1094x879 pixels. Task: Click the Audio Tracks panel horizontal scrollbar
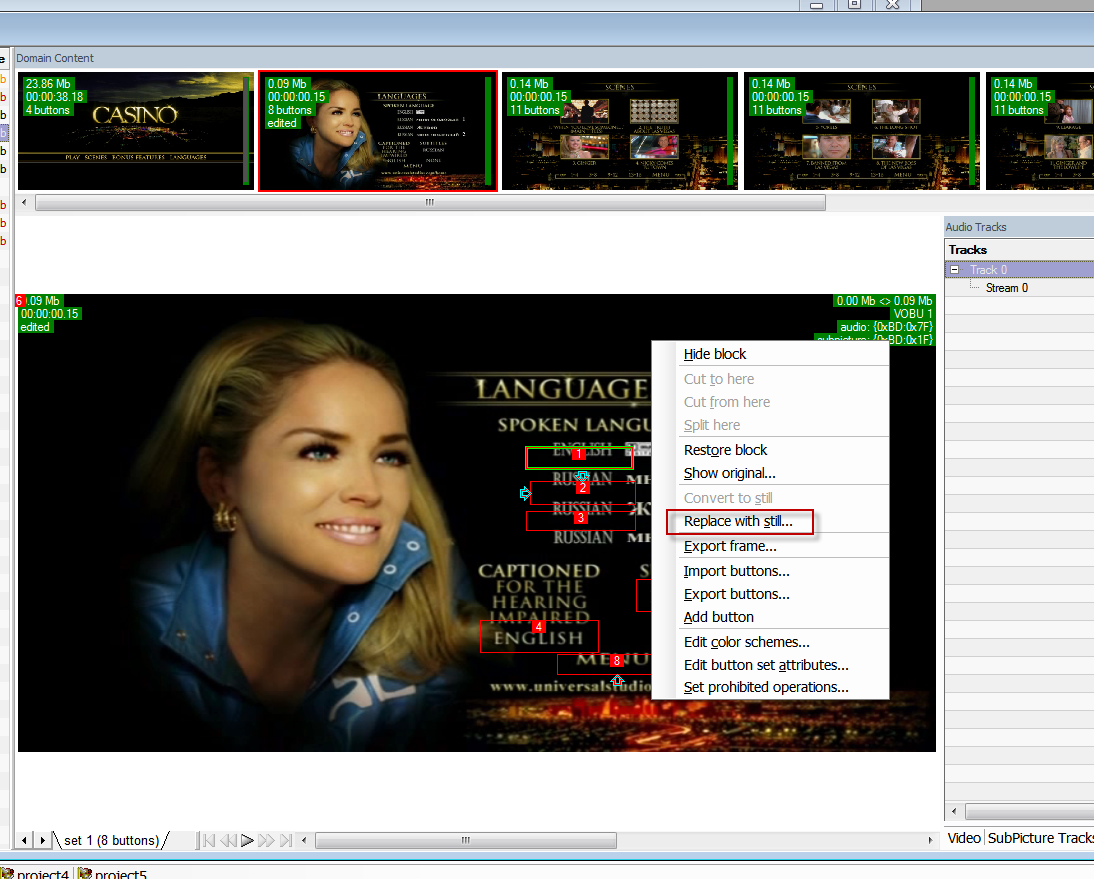point(1030,811)
